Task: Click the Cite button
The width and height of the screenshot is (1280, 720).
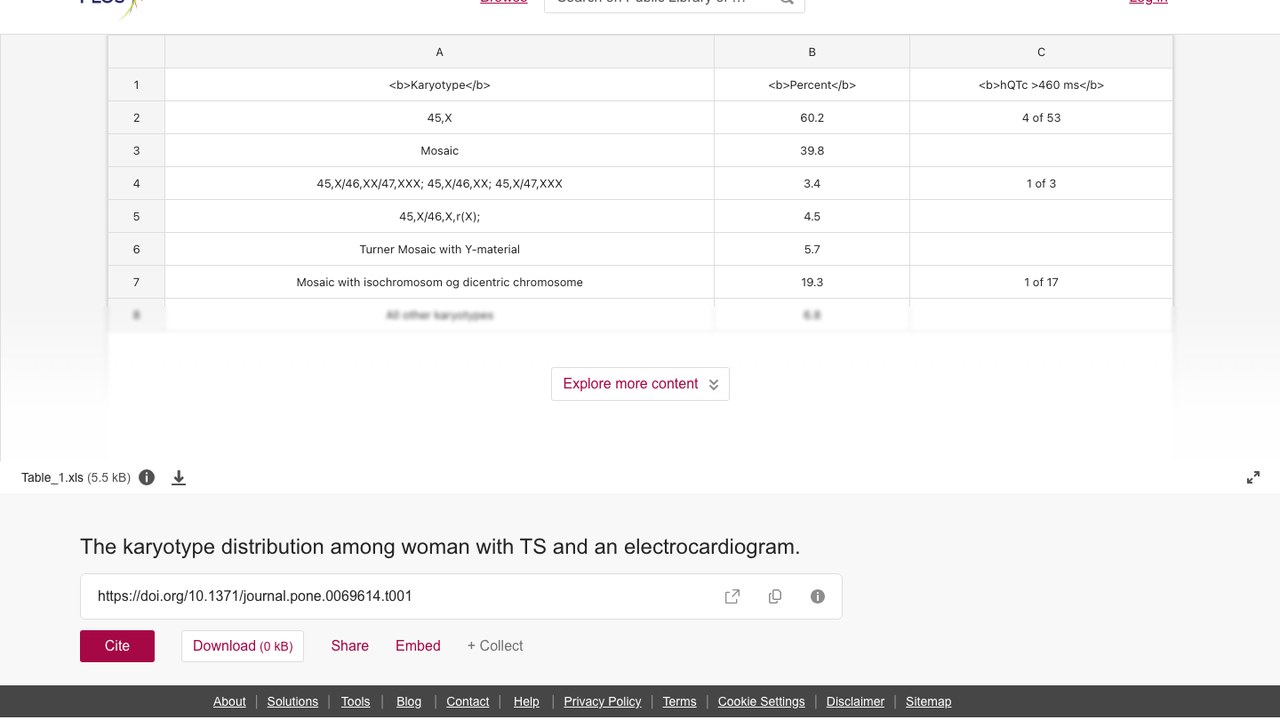Action: tap(117, 646)
